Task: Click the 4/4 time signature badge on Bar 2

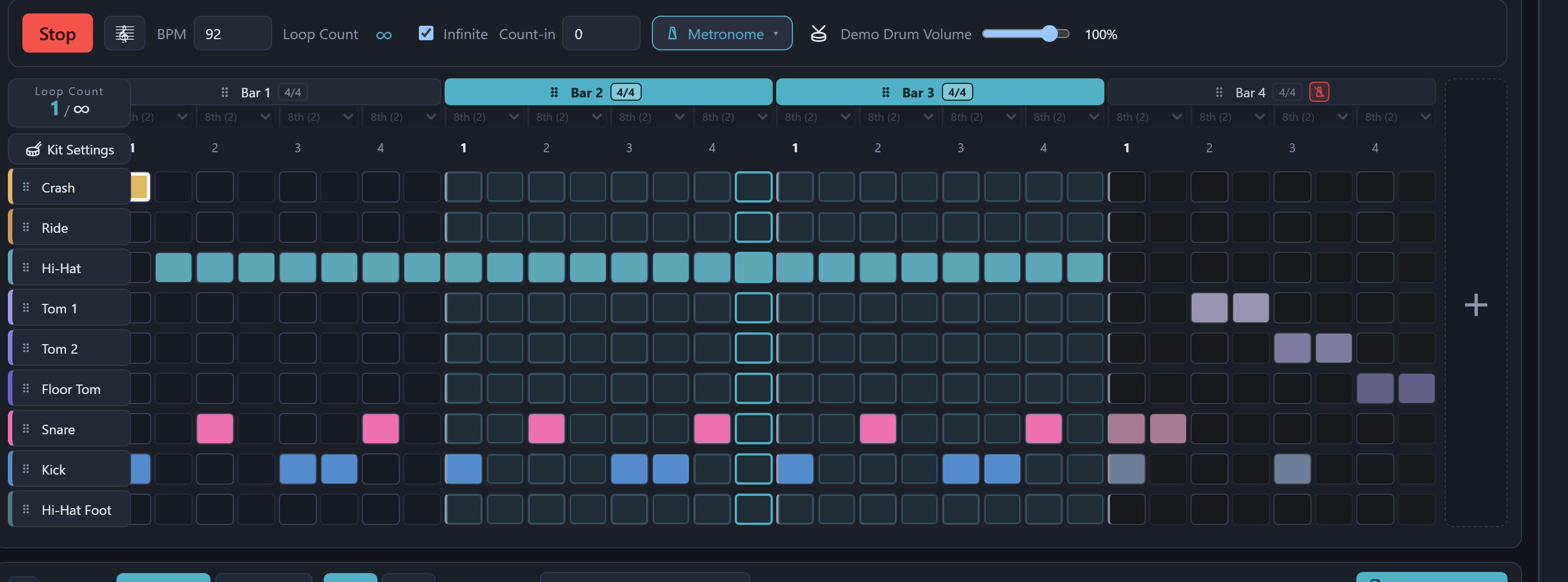Action: point(626,92)
